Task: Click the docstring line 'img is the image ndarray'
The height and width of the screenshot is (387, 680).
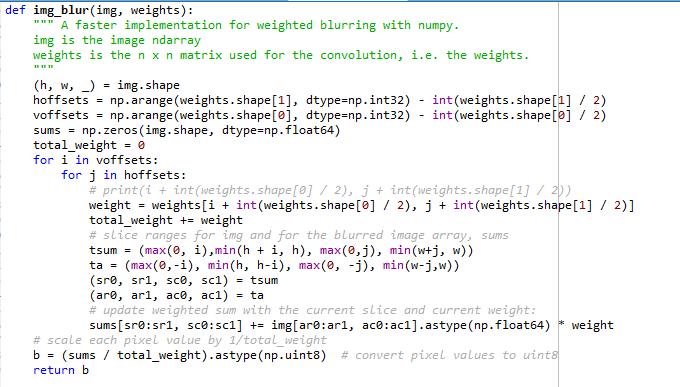Action: 117,40
